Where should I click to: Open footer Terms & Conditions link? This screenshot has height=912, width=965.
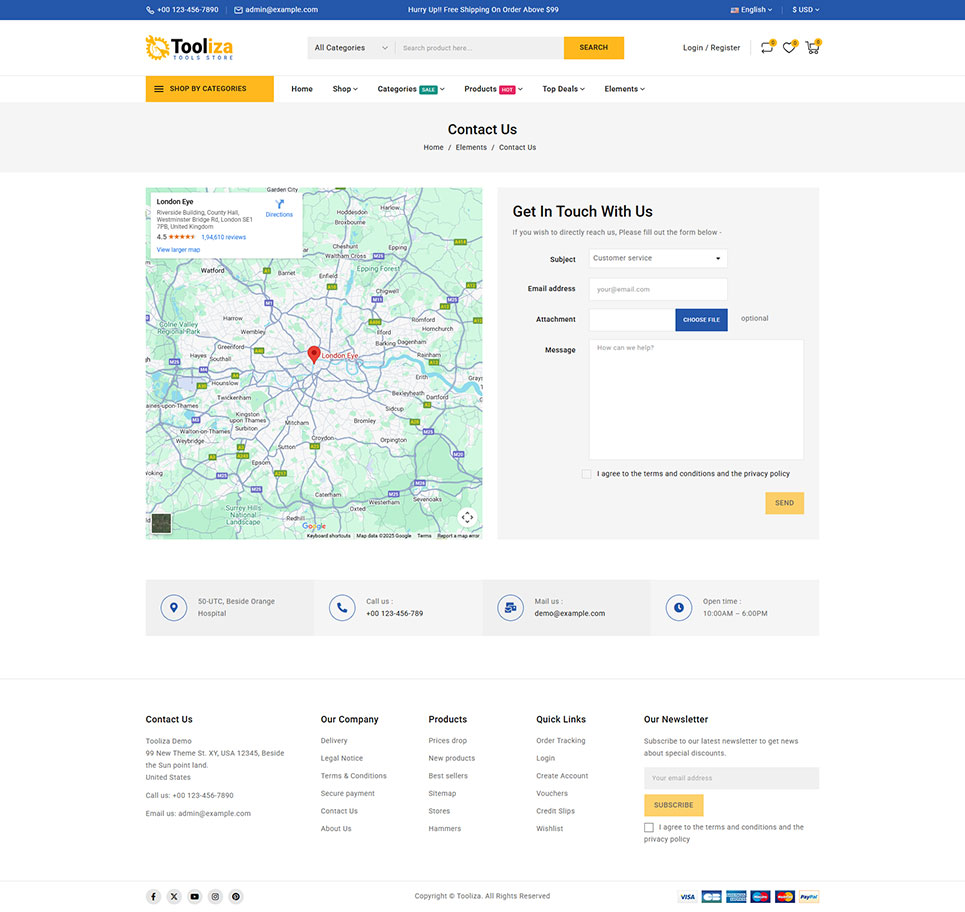[353, 776]
